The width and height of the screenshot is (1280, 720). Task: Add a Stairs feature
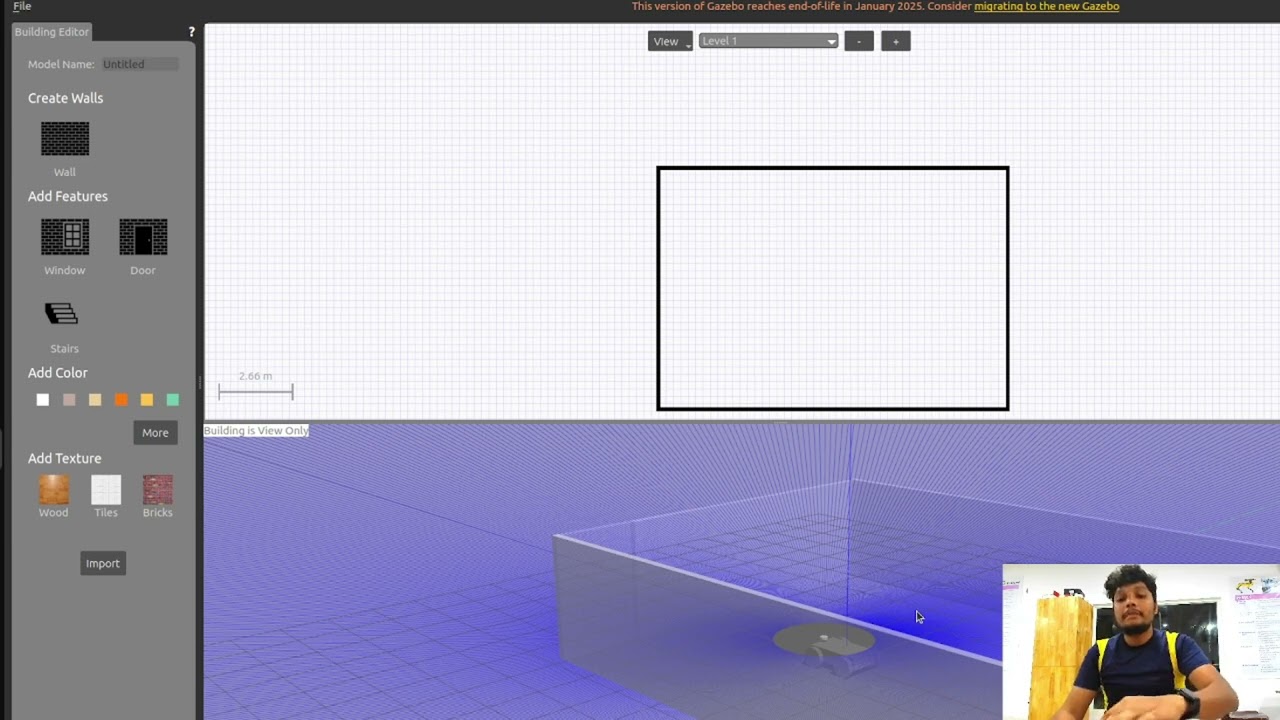tap(62, 314)
